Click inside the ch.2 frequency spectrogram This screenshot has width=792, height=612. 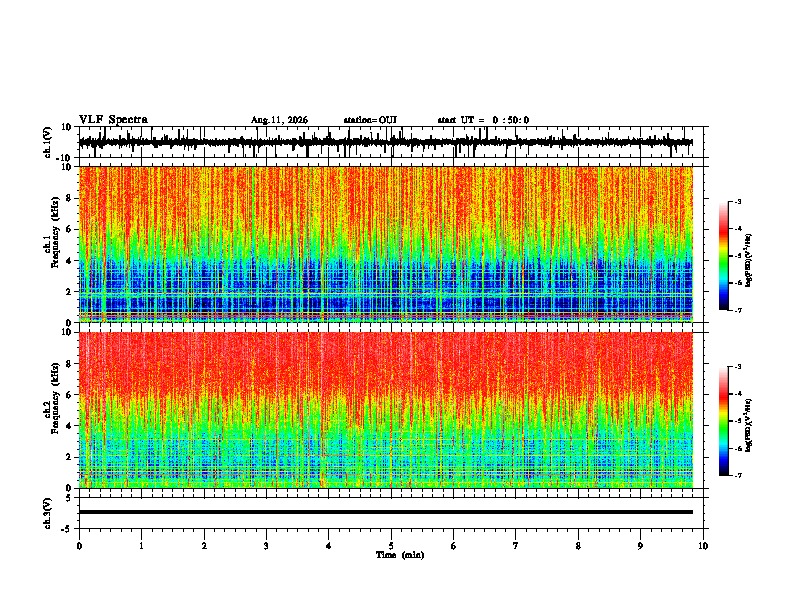[385, 410]
